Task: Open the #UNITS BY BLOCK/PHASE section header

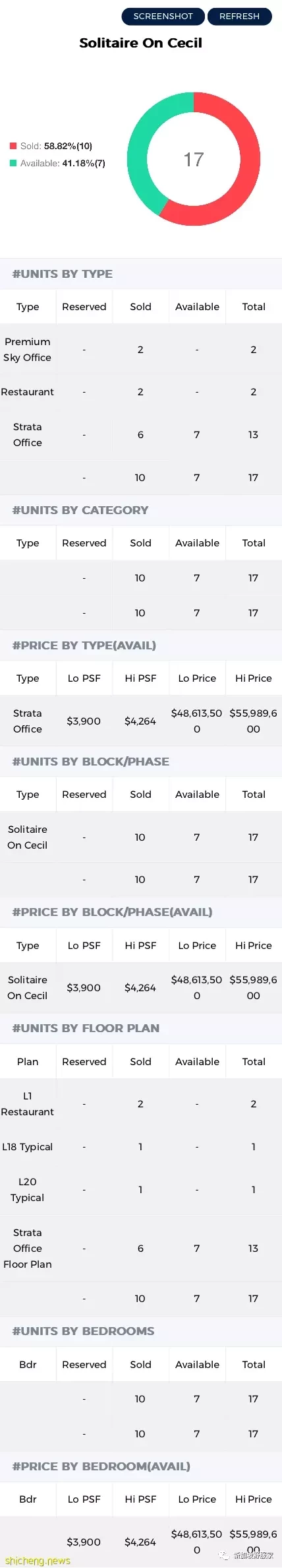Action: pyautogui.click(x=141, y=762)
